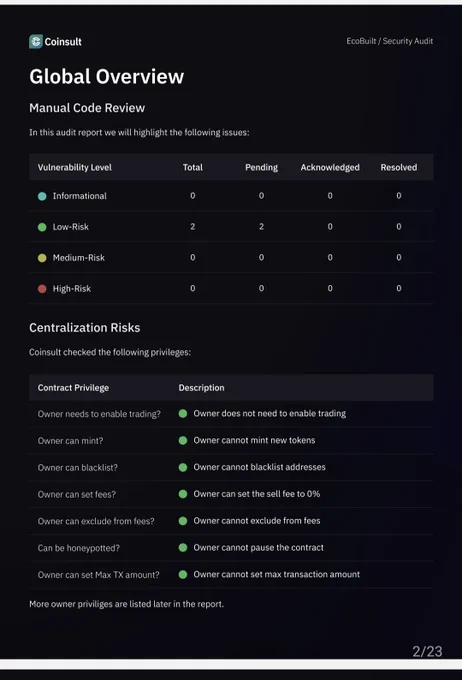Image resolution: width=462 pixels, height=680 pixels.
Task: Click the EcoBuilt / Security Audit breadcrumb
Action: [390, 41]
